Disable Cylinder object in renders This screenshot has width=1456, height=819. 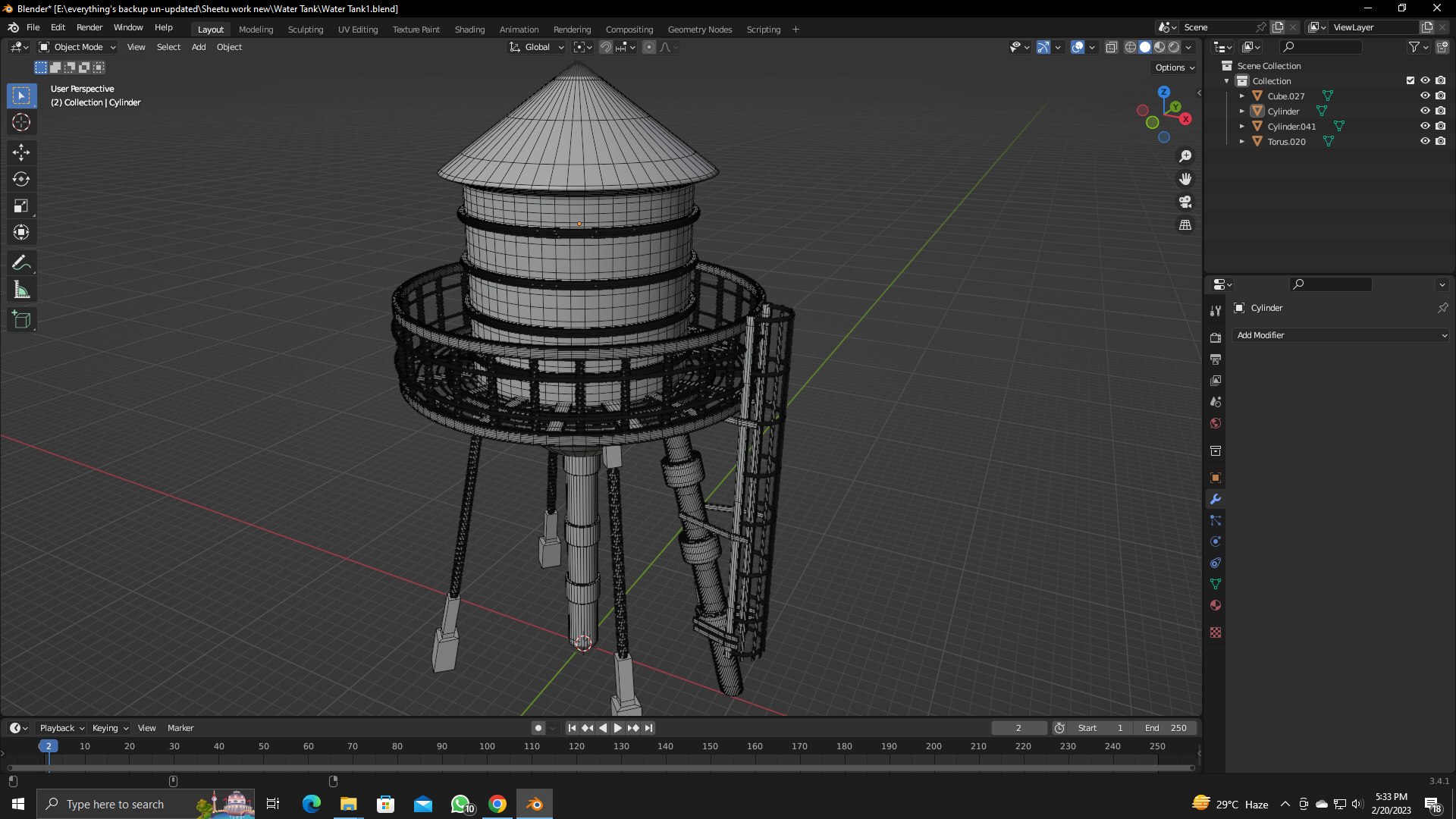[x=1440, y=111]
